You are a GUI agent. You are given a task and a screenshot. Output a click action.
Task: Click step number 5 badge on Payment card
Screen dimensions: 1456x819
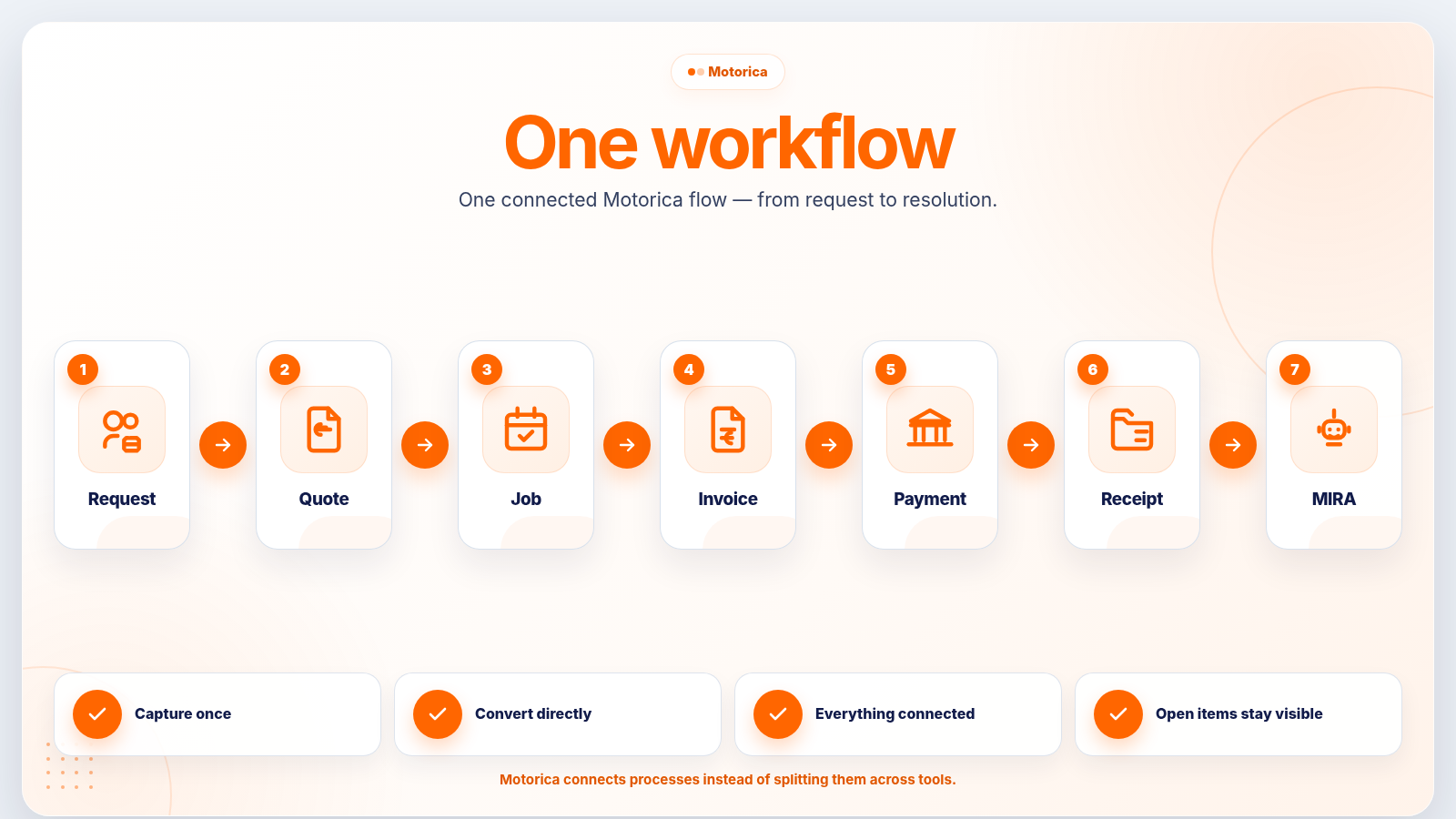(x=891, y=369)
